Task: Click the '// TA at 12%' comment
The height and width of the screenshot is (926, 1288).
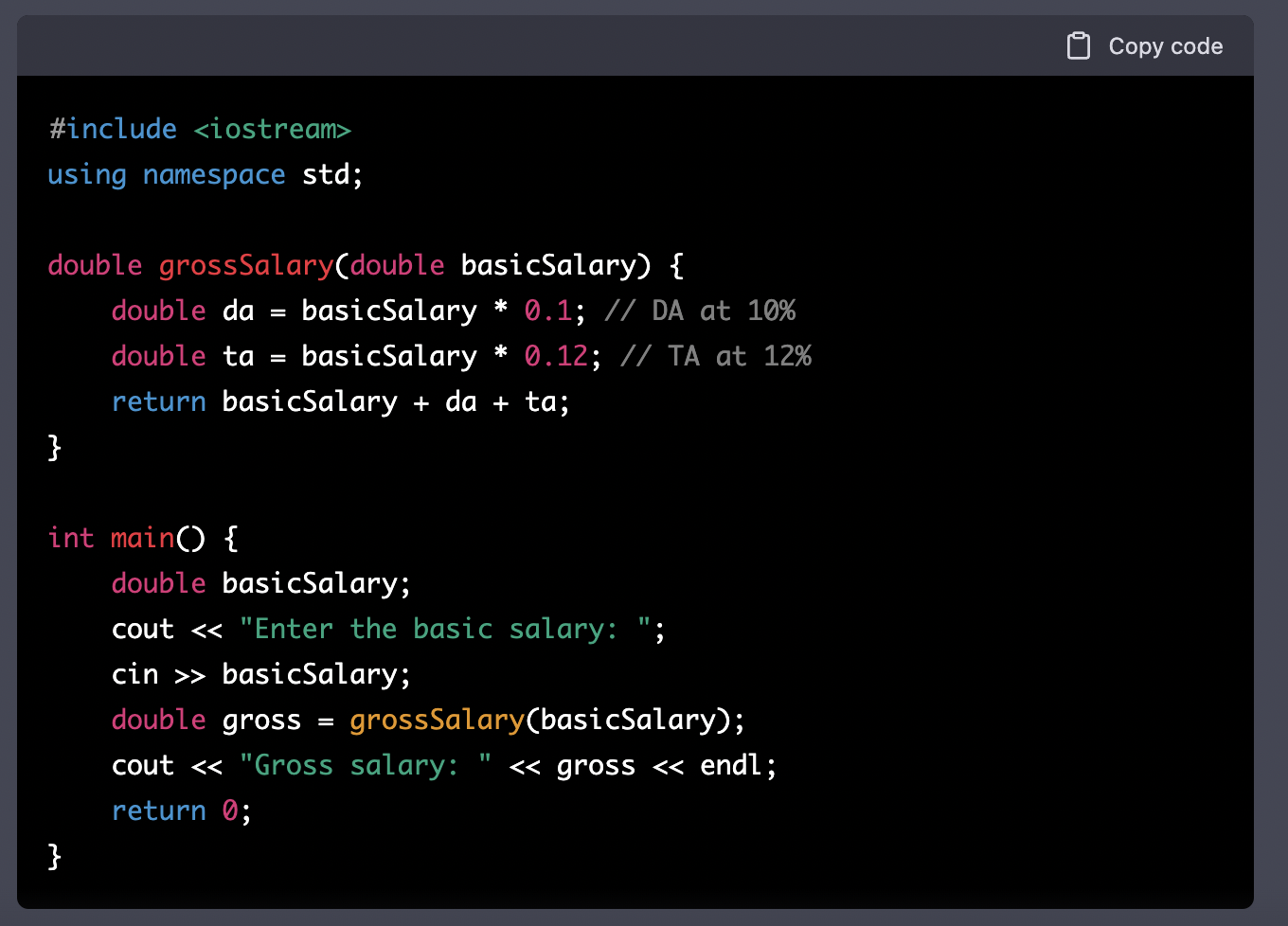Action: [715, 356]
